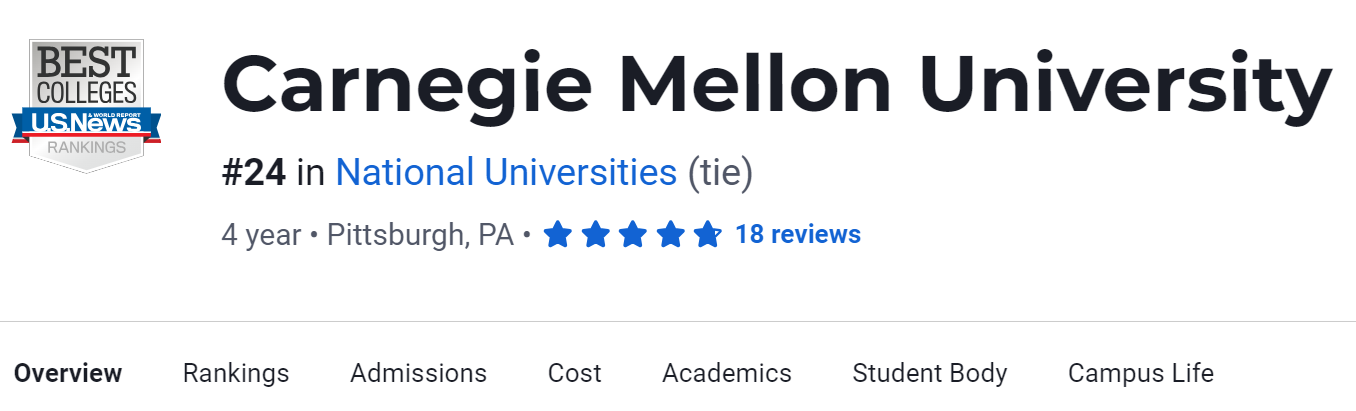Image resolution: width=1356 pixels, height=411 pixels.
Task: Open the National Universities ranking link
Action: [506, 173]
